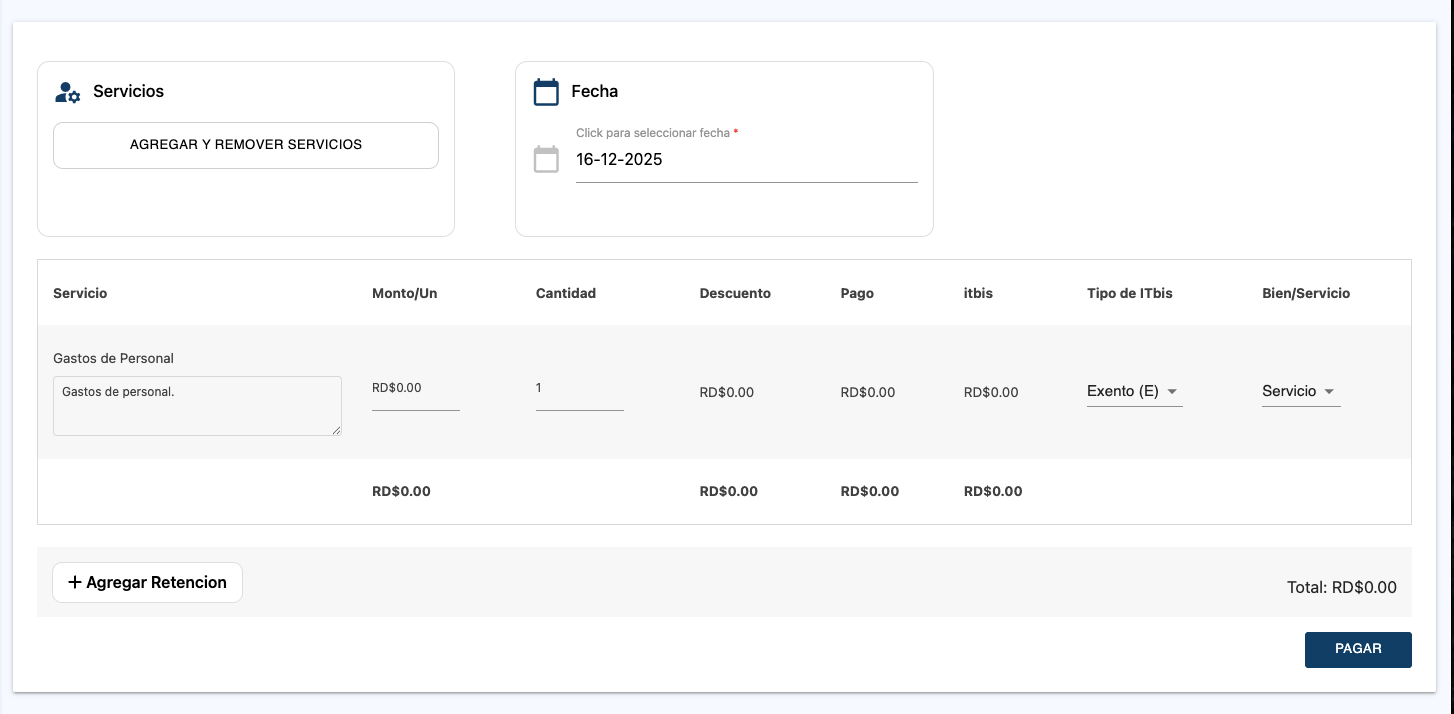Expand the Exento (E) ITbis type dropdown
Image resolution: width=1454 pixels, height=714 pixels.
[1134, 392]
